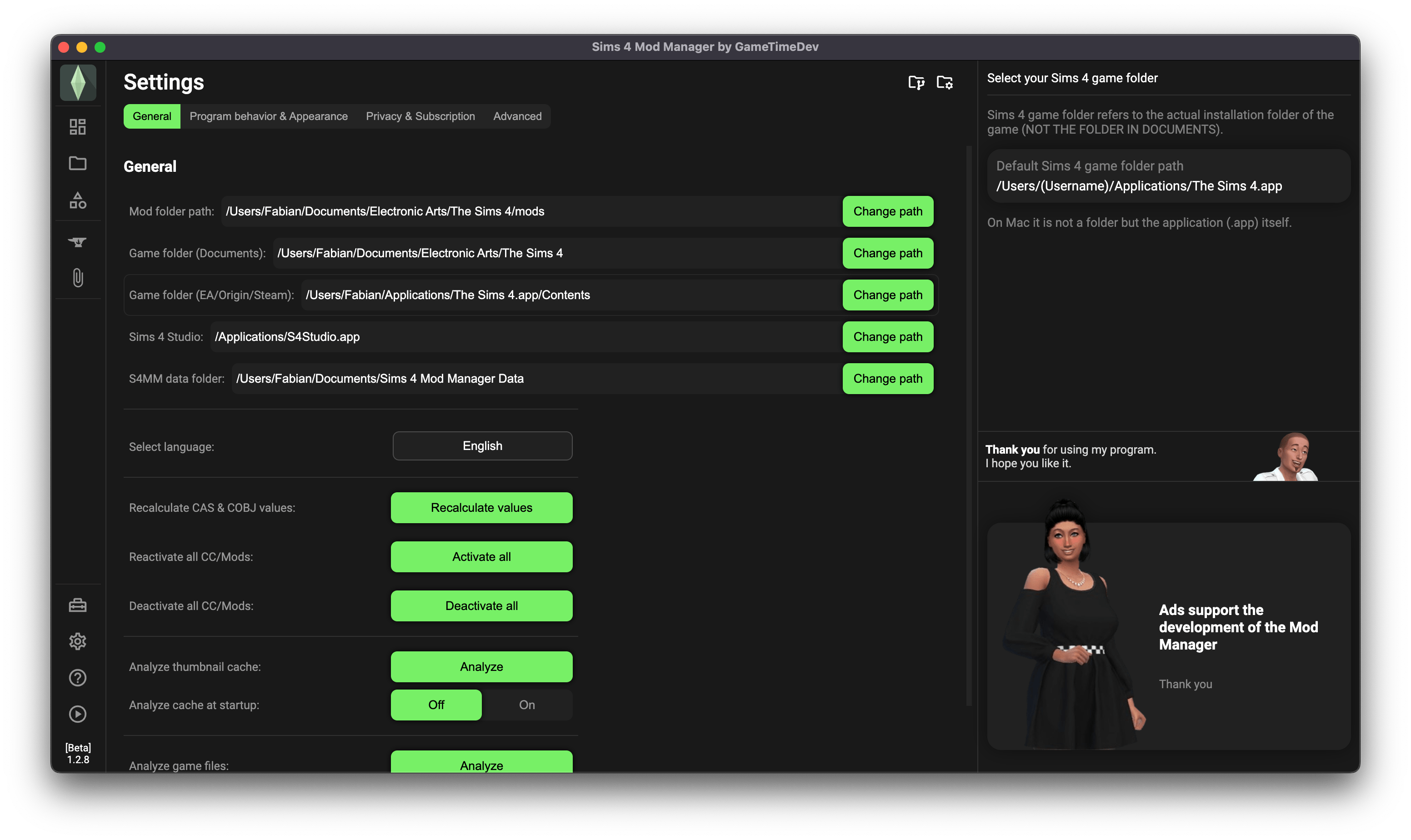1411x840 pixels.
Task: Open the paperclip attachments icon in sidebar
Action: [x=78, y=278]
